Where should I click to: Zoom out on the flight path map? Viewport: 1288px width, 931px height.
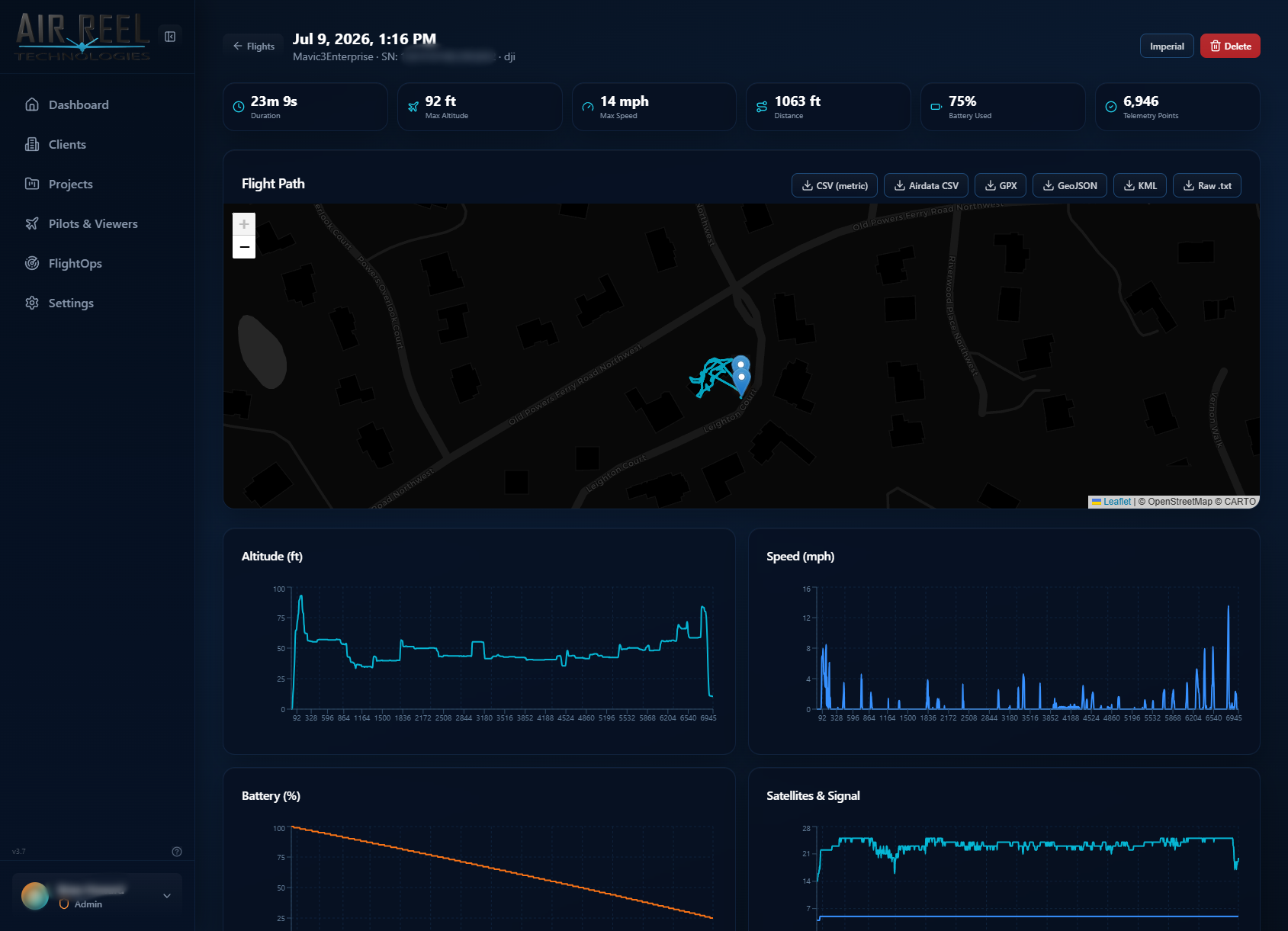pyautogui.click(x=244, y=247)
